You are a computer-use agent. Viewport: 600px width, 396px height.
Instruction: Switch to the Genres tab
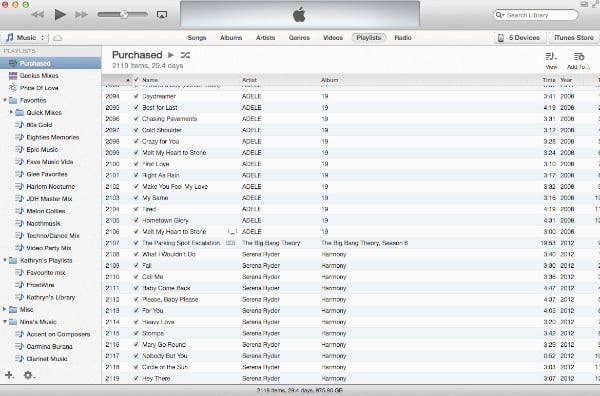[299, 37]
